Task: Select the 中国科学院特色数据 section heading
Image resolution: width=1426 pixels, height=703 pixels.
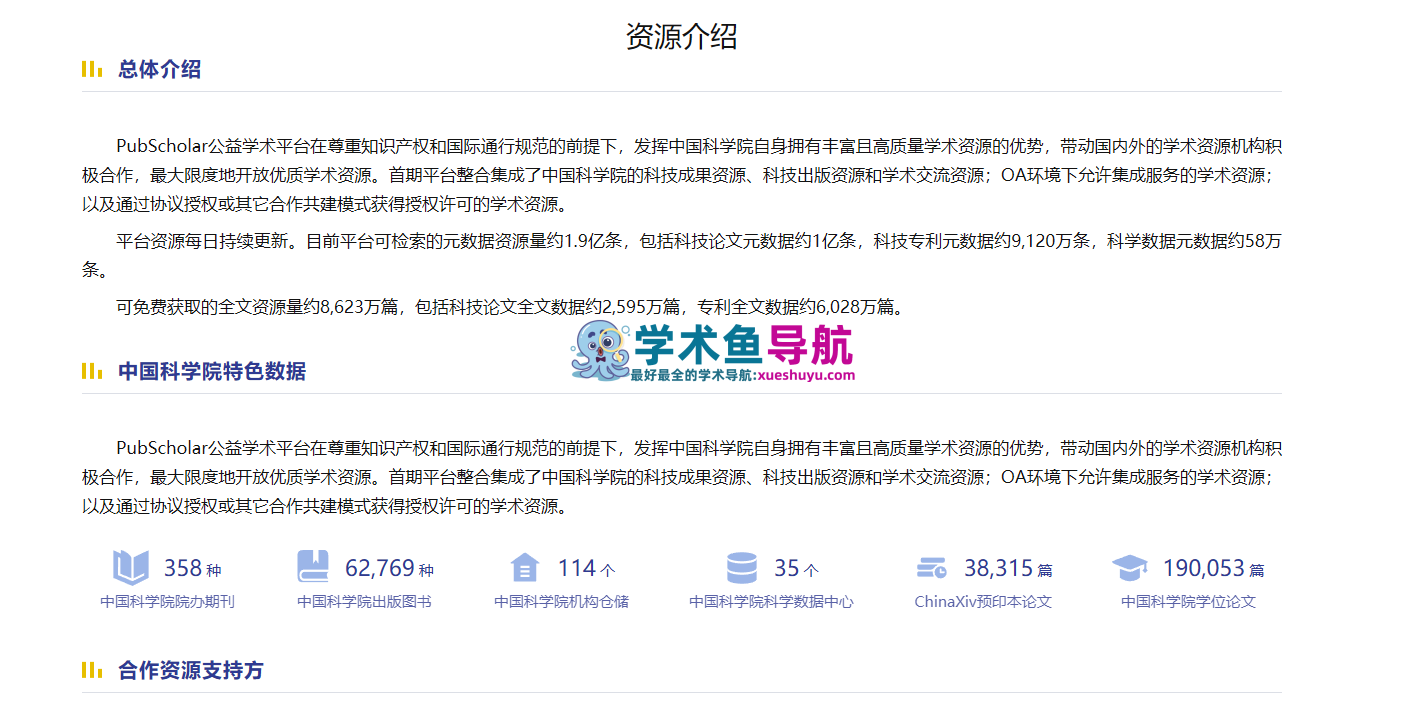Action: click(x=212, y=372)
